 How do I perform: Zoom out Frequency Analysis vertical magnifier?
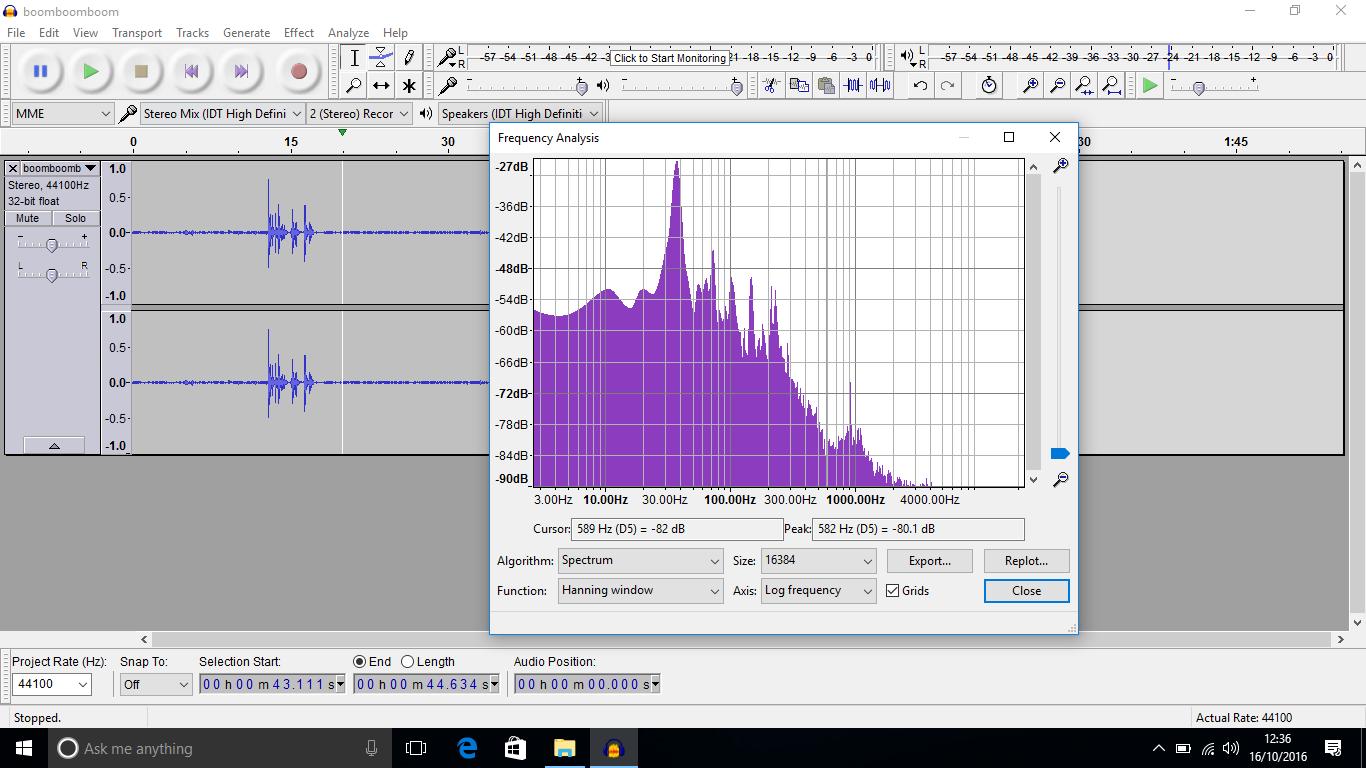point(1060,479)
